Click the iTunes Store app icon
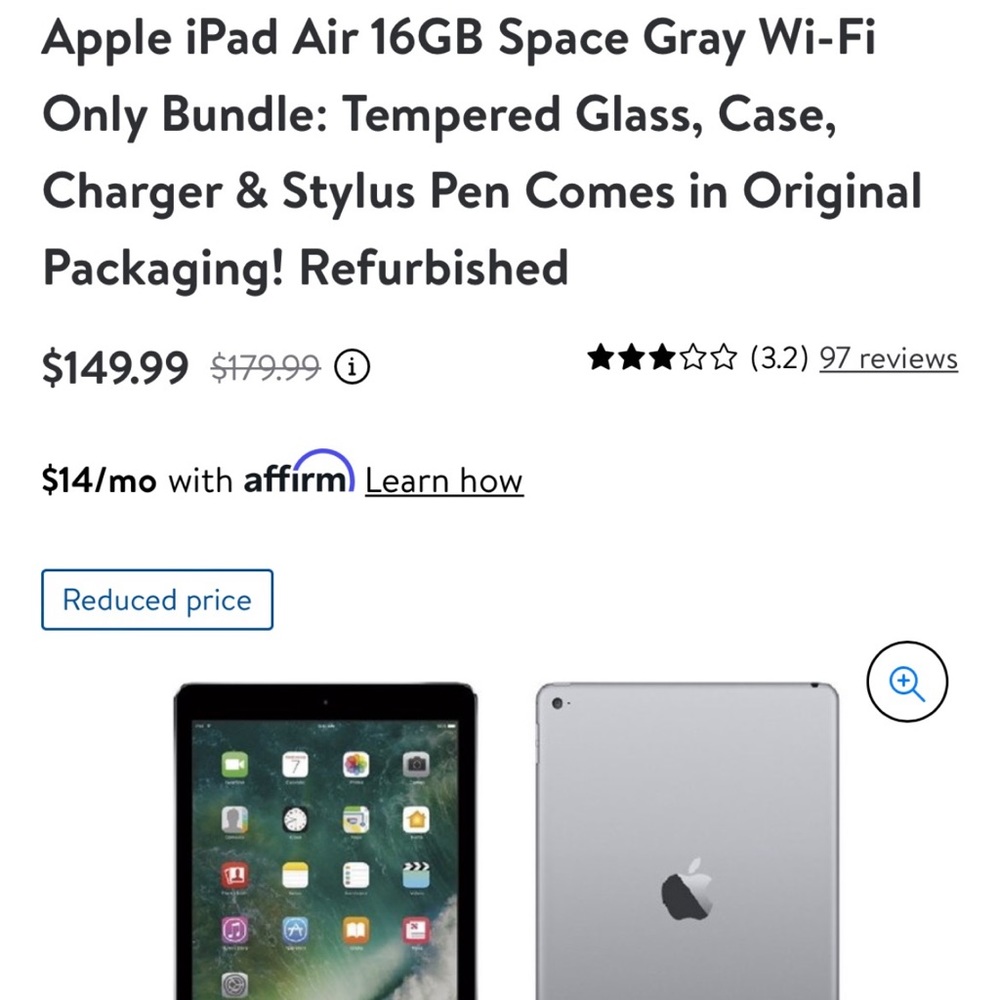The height and width of the screenshot is (1000, 1000). (234, 929)
